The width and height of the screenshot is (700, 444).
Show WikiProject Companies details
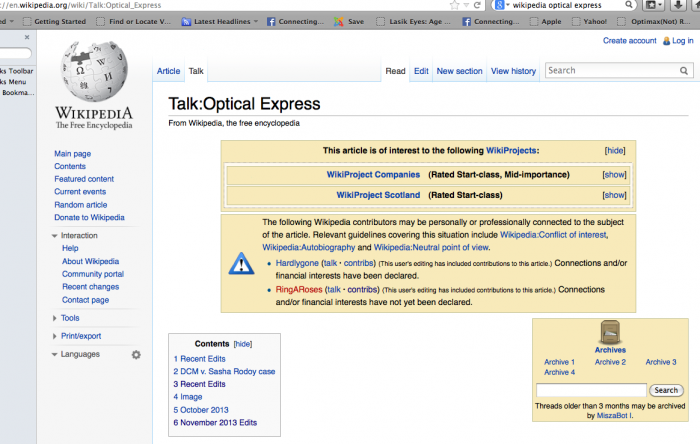tap(614, 175)
